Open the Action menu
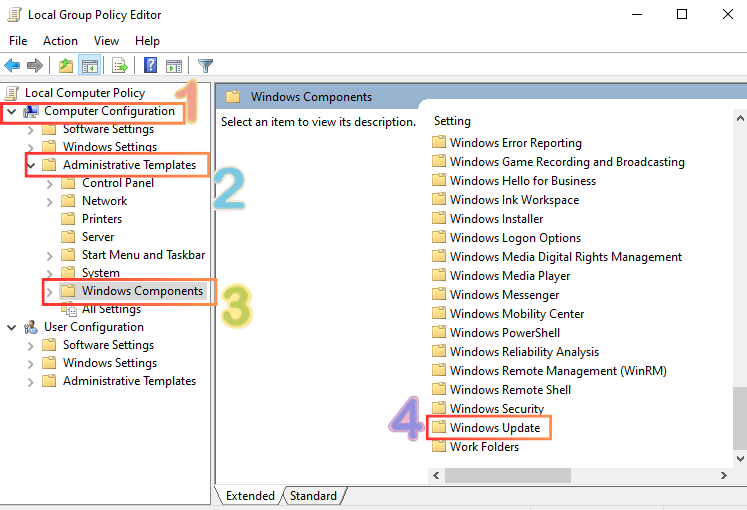 pyautogui.click(x=60, y=41)
